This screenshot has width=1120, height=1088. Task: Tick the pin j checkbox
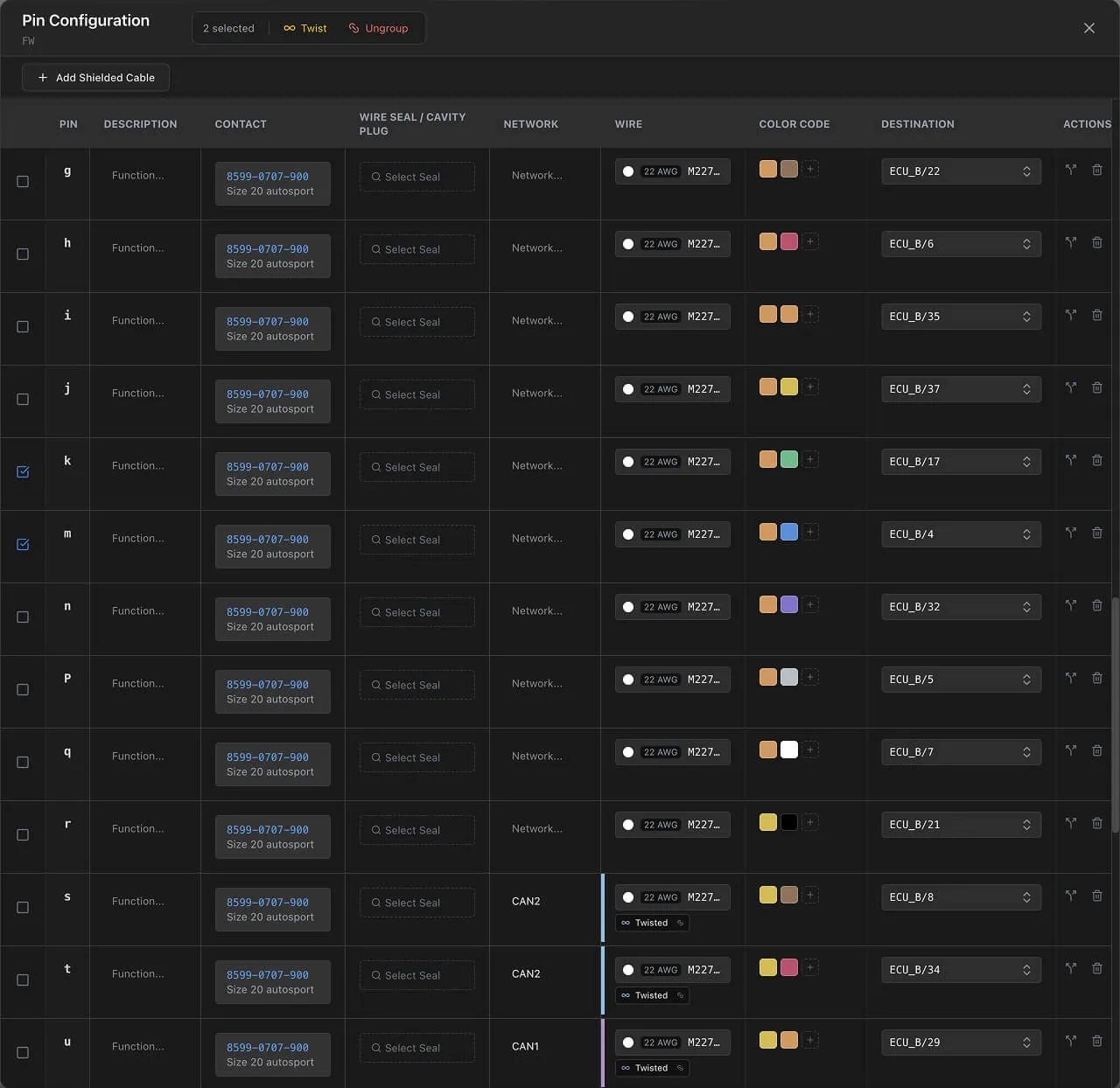pos(23,400)
